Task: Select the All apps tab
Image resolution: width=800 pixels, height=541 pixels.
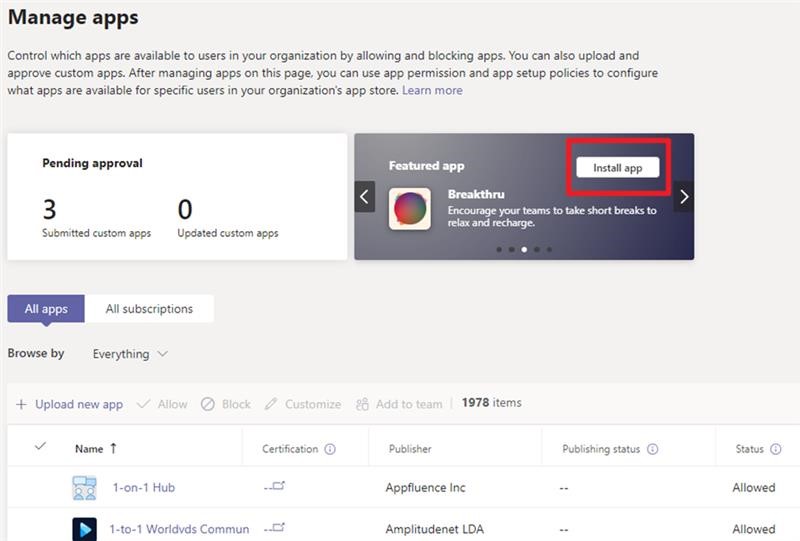Action: coord(46,309)
